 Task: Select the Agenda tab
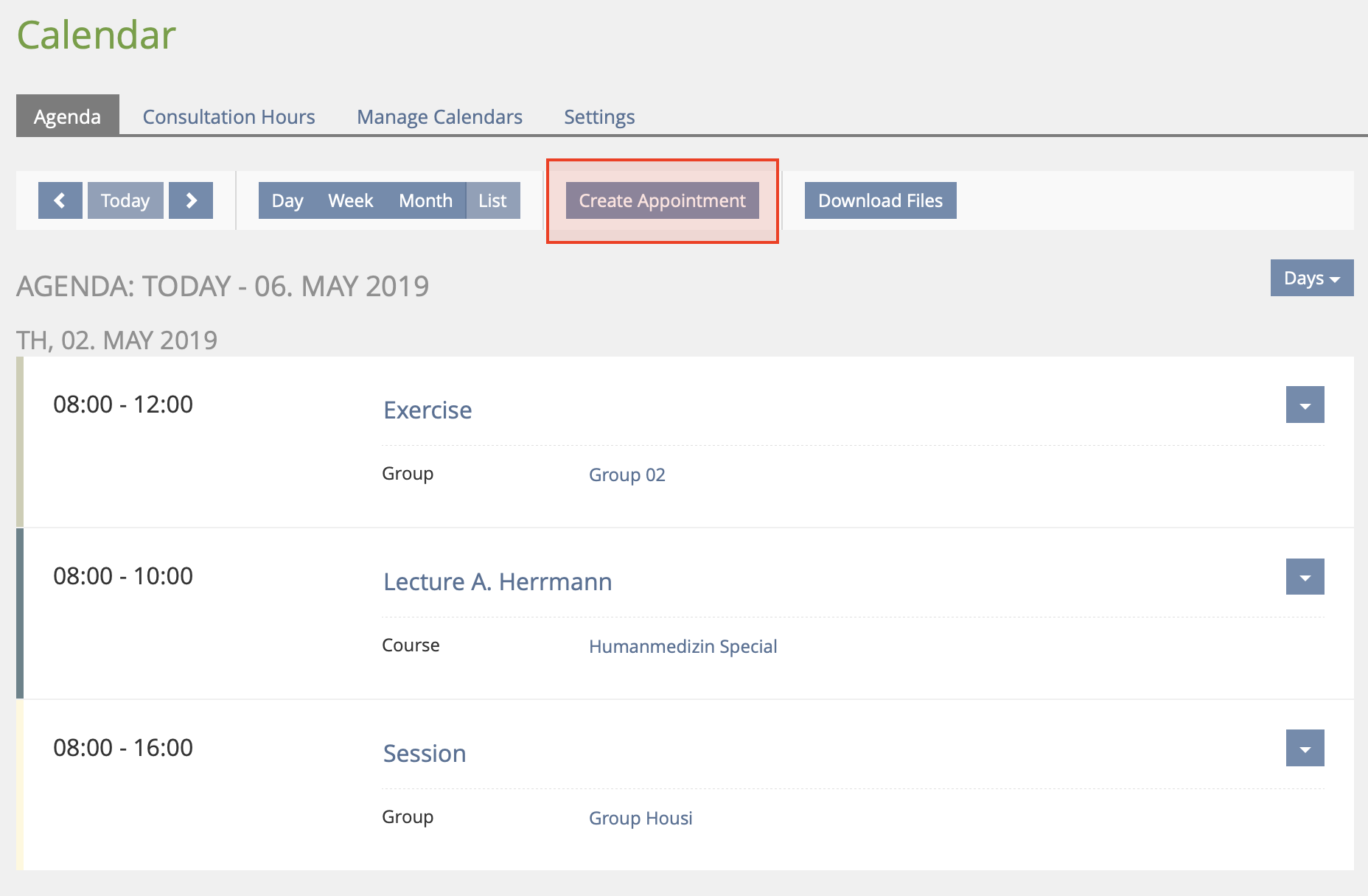[67, 116]
